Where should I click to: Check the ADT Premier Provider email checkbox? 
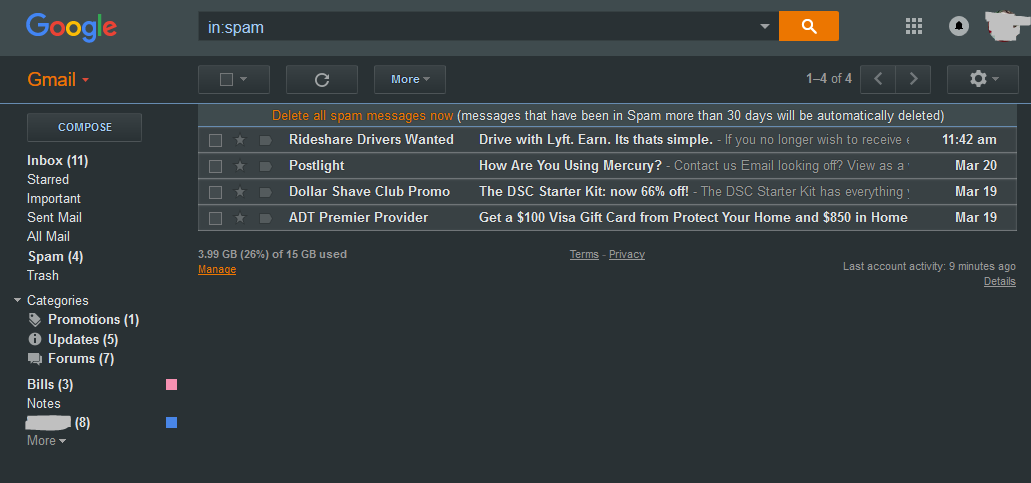(x=215, y=218)
